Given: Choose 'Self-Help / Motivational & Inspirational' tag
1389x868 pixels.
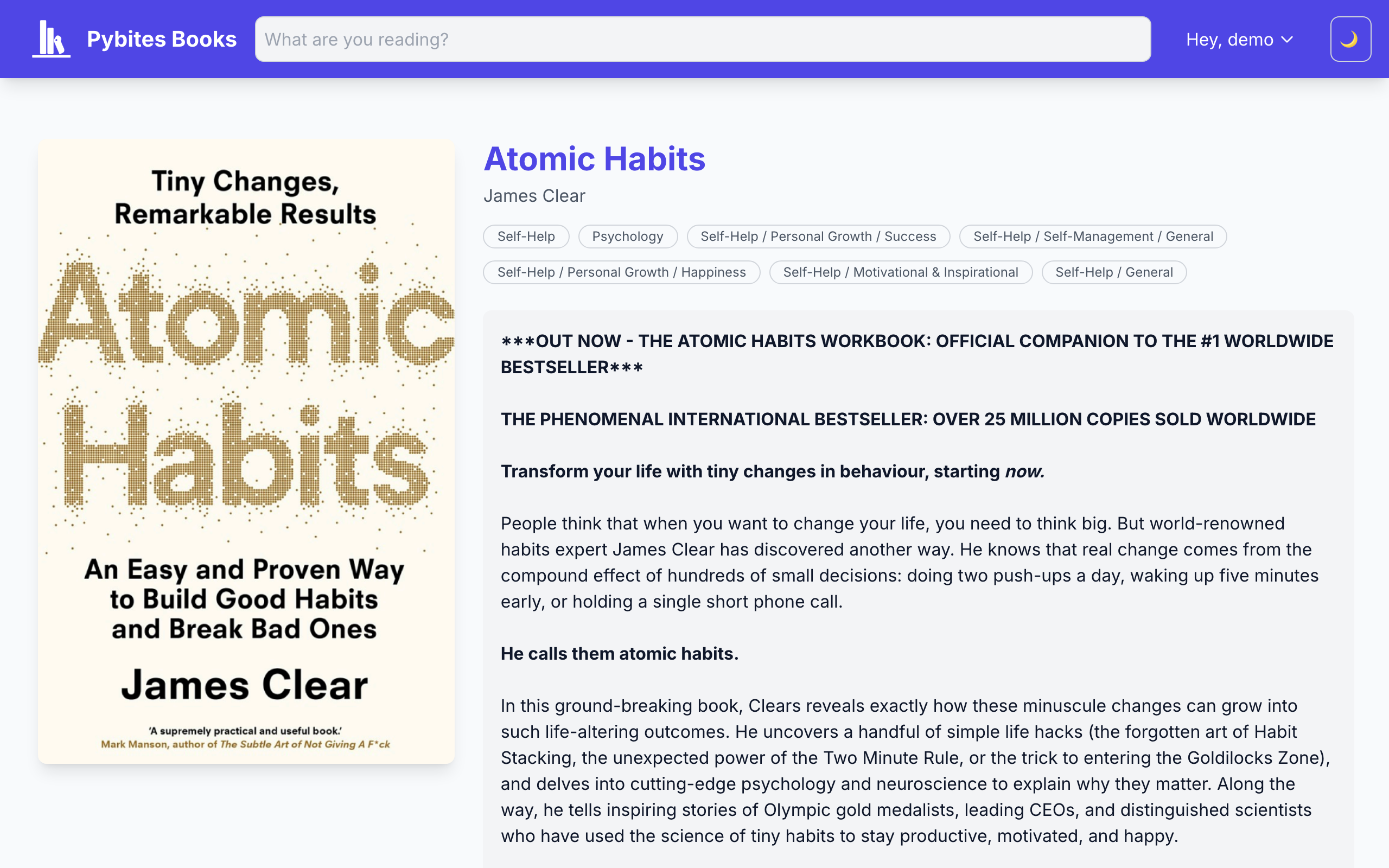Looking at the screenshot, I should (x=900, y=272).
